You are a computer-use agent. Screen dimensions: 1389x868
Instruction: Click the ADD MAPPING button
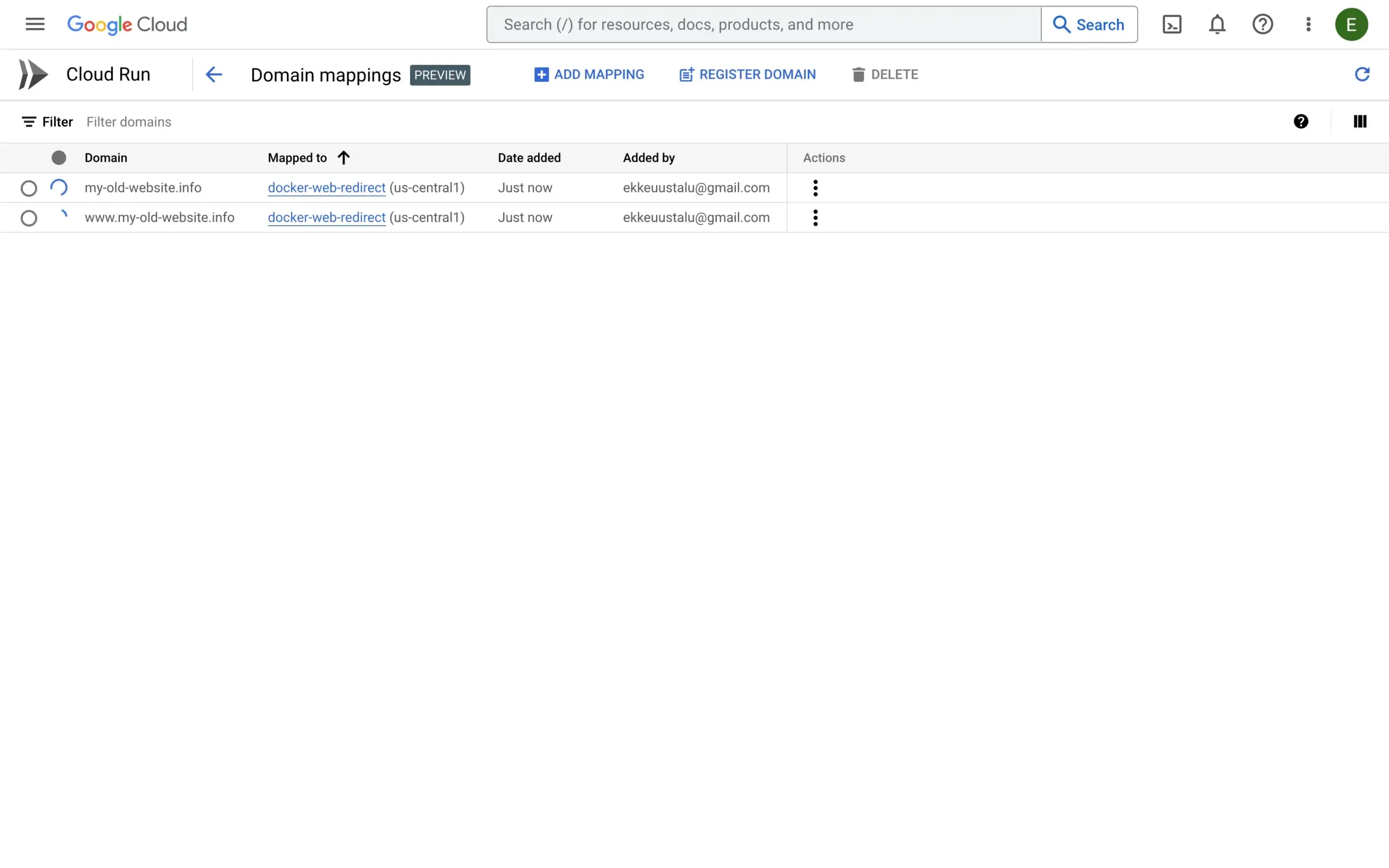click(x=589, y=74)
